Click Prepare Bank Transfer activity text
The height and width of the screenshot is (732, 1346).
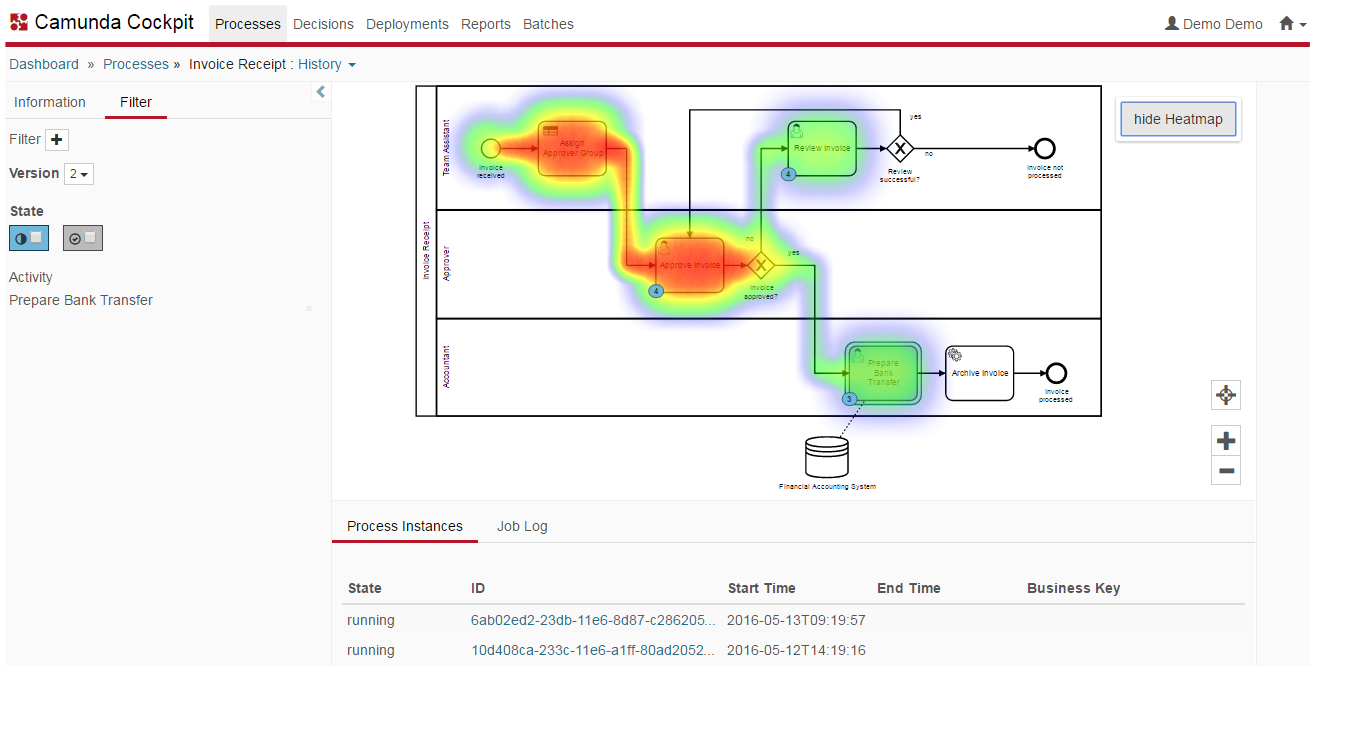click(81, 300)
